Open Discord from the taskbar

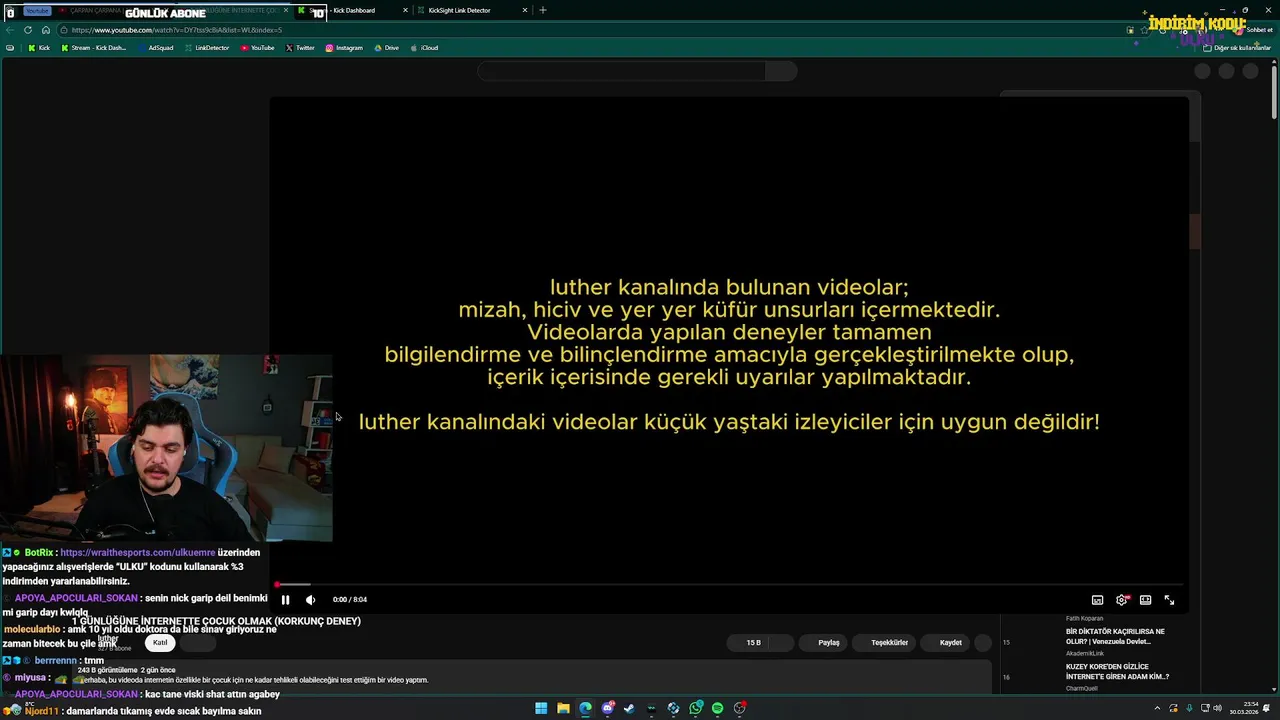point(608,708)
